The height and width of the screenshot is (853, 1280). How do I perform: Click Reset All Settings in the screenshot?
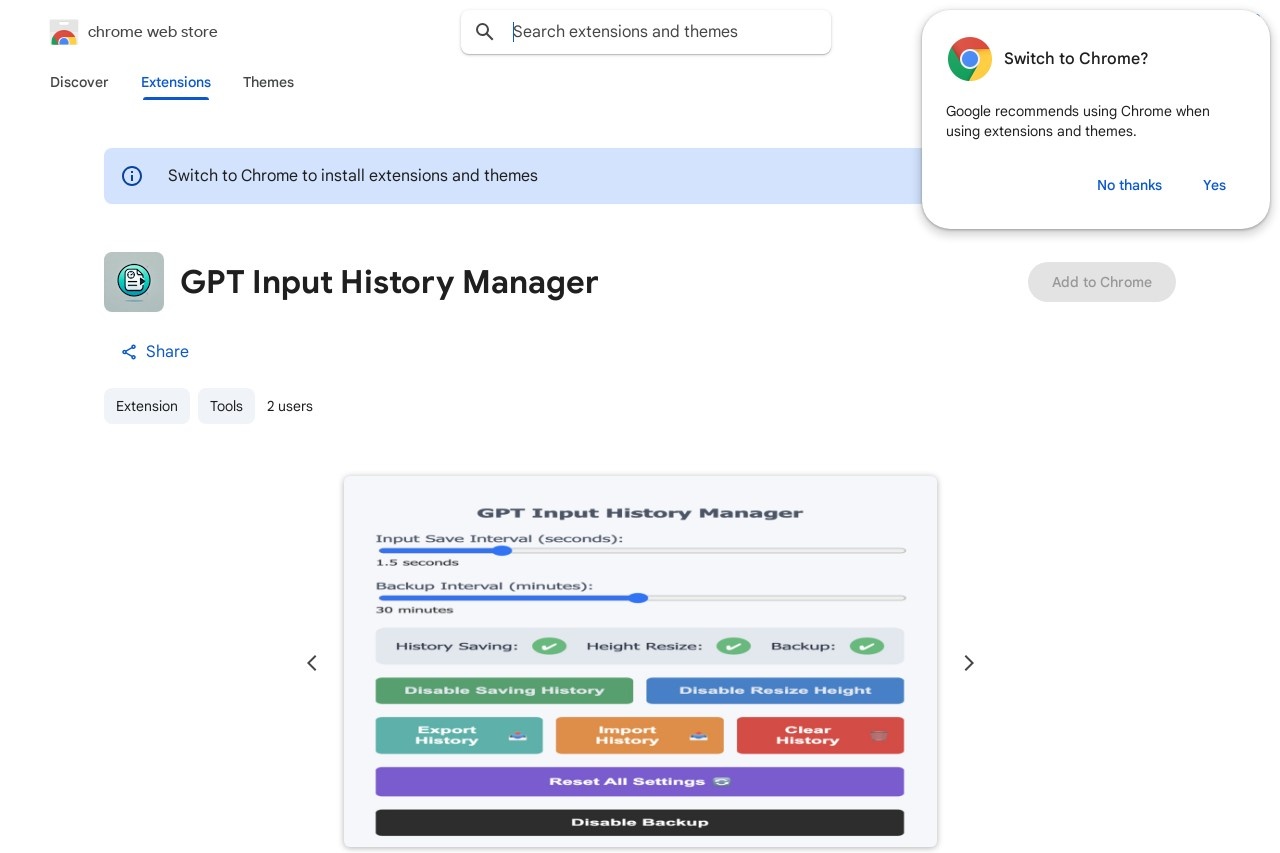click(x=640, y=782)
